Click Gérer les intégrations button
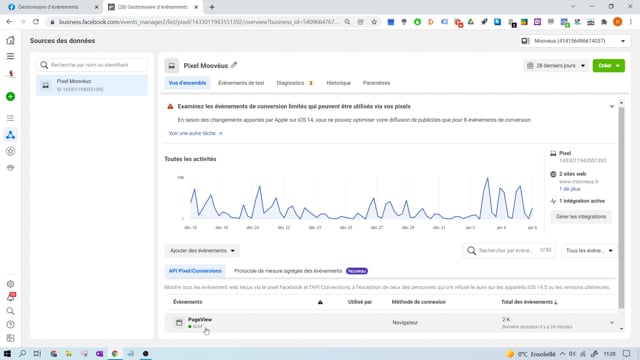 pyautogui.click(x=581, y=217)
